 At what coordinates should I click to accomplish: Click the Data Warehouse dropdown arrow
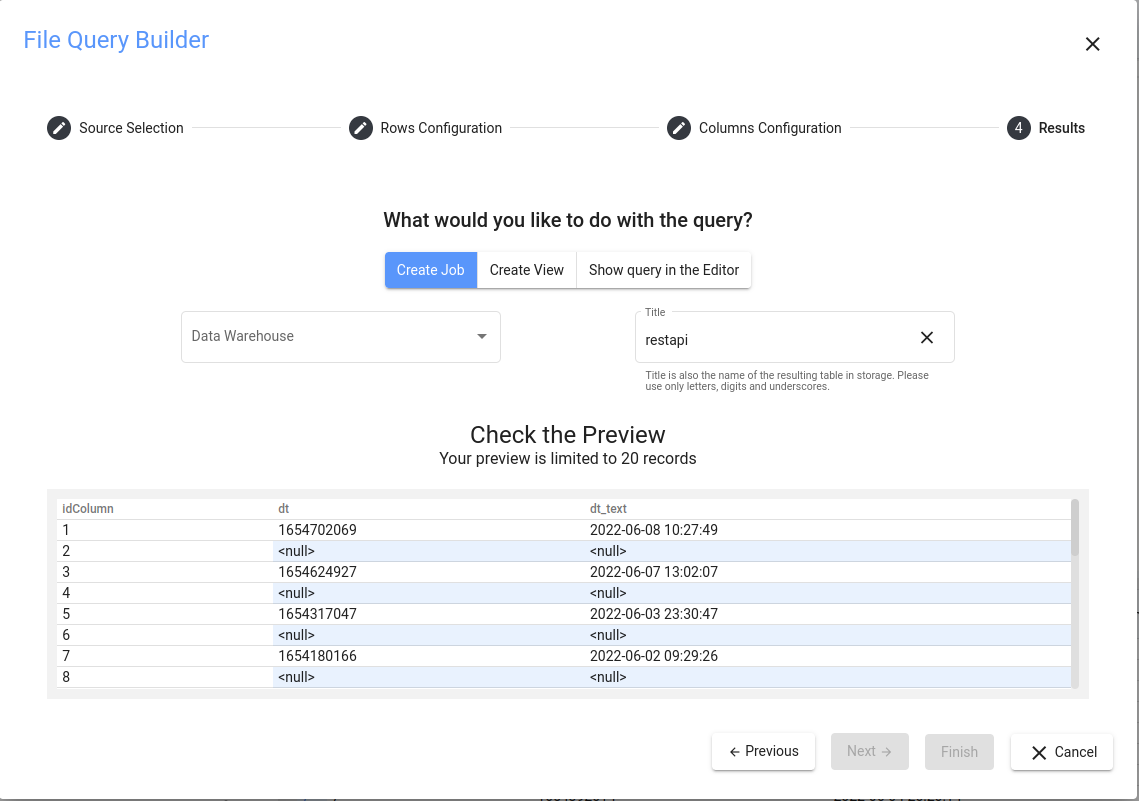coord(482,337)
